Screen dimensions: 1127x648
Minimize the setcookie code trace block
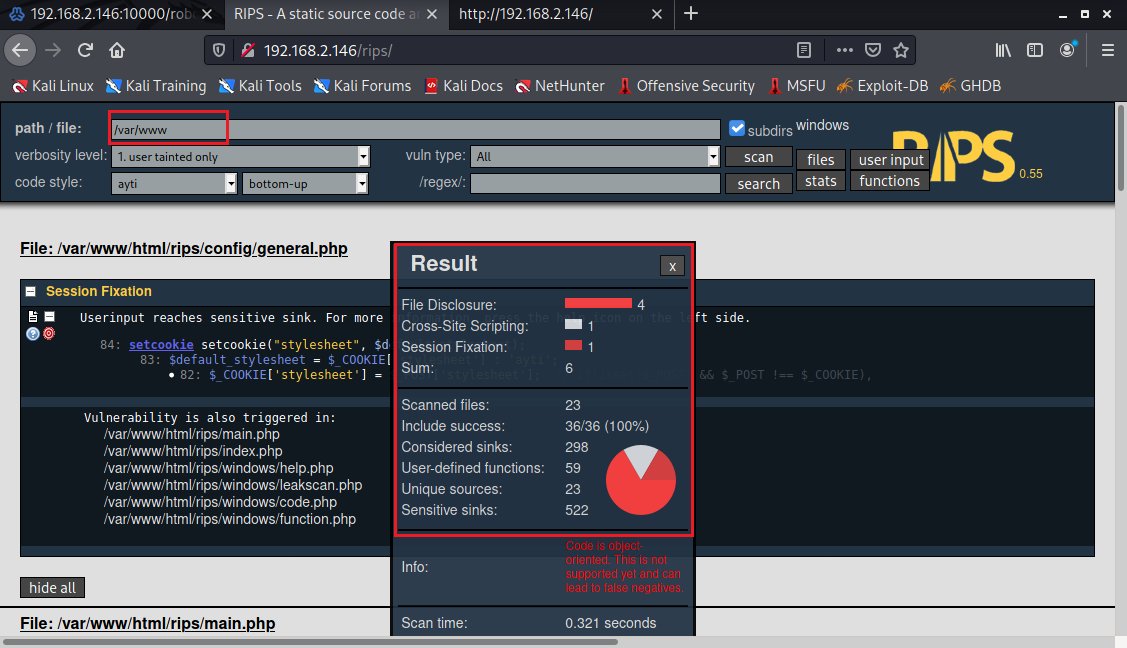(x=50, y=316)
